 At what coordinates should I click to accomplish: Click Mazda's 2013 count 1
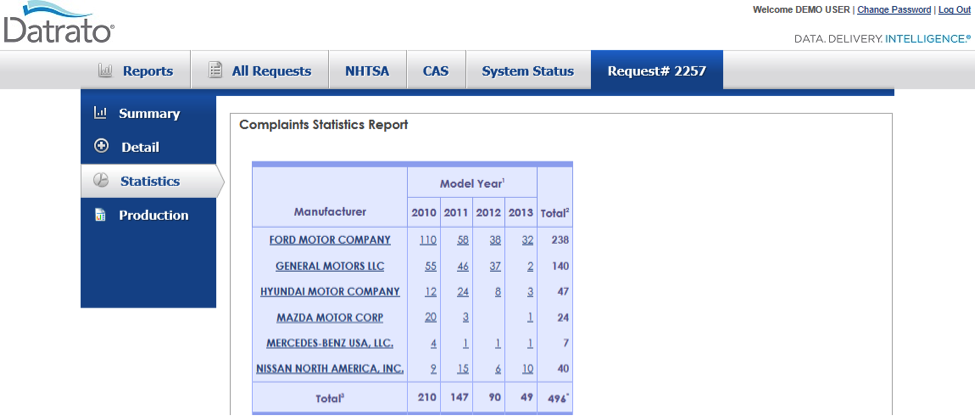(530, 318)
